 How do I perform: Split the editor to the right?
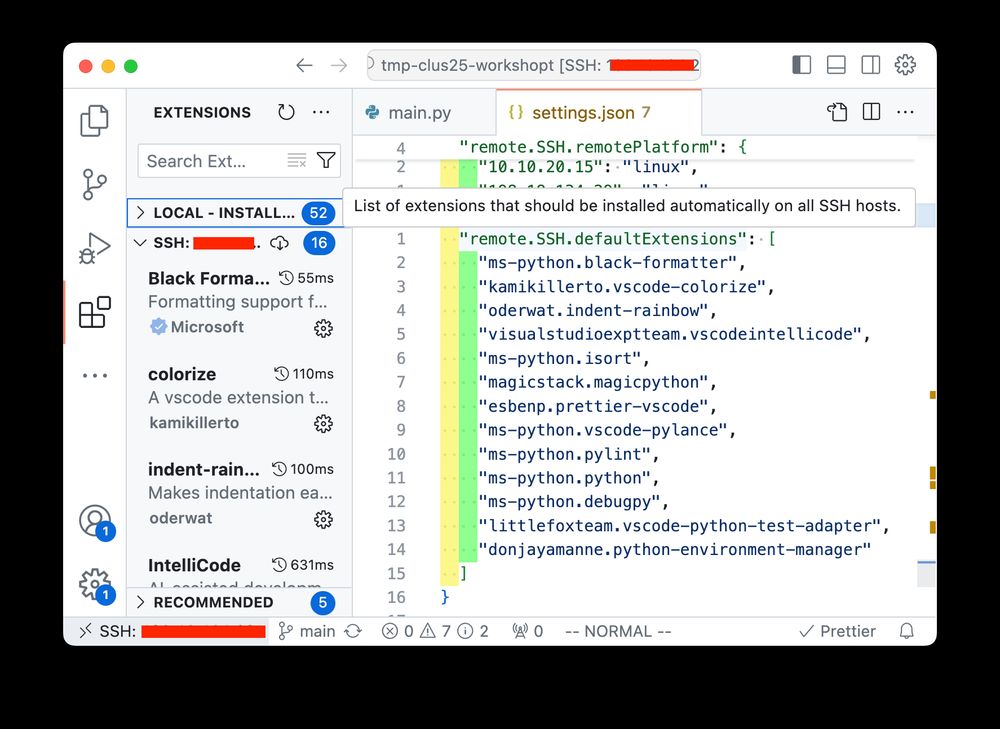tap(871, 112)
